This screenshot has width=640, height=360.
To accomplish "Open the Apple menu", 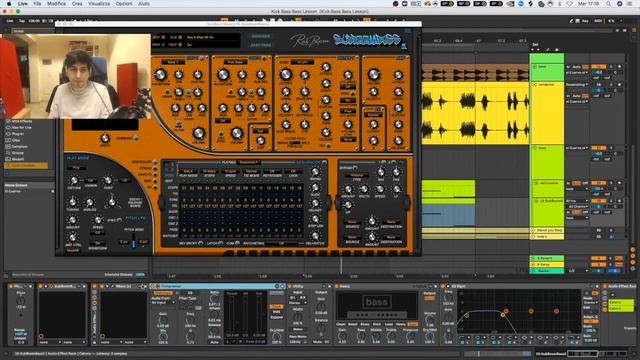I will point(9,4).
